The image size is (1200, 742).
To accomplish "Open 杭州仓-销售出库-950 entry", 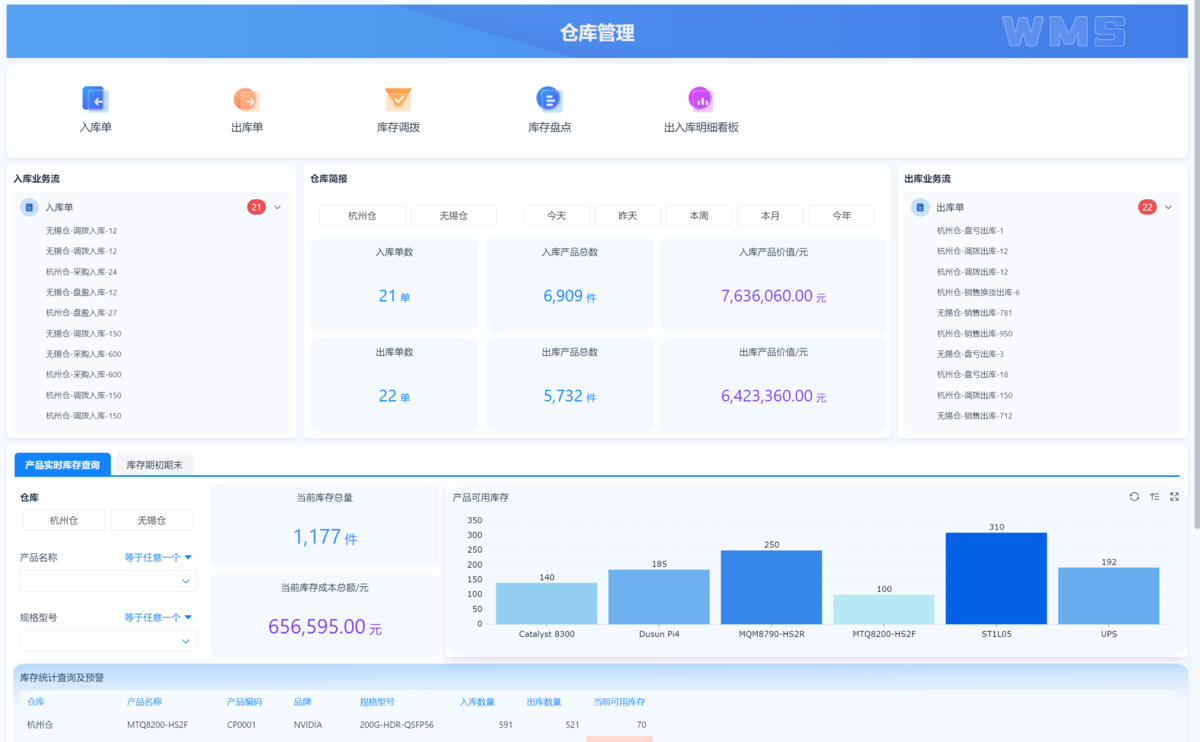I will tap(974, 333).
